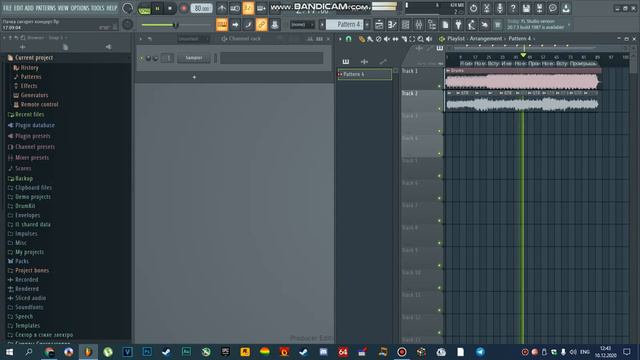Open the Playlist Arrangement breadcrumb menu
Viewport: 640px width, 360px height.
pyautogui.click(x=485, y=38)
